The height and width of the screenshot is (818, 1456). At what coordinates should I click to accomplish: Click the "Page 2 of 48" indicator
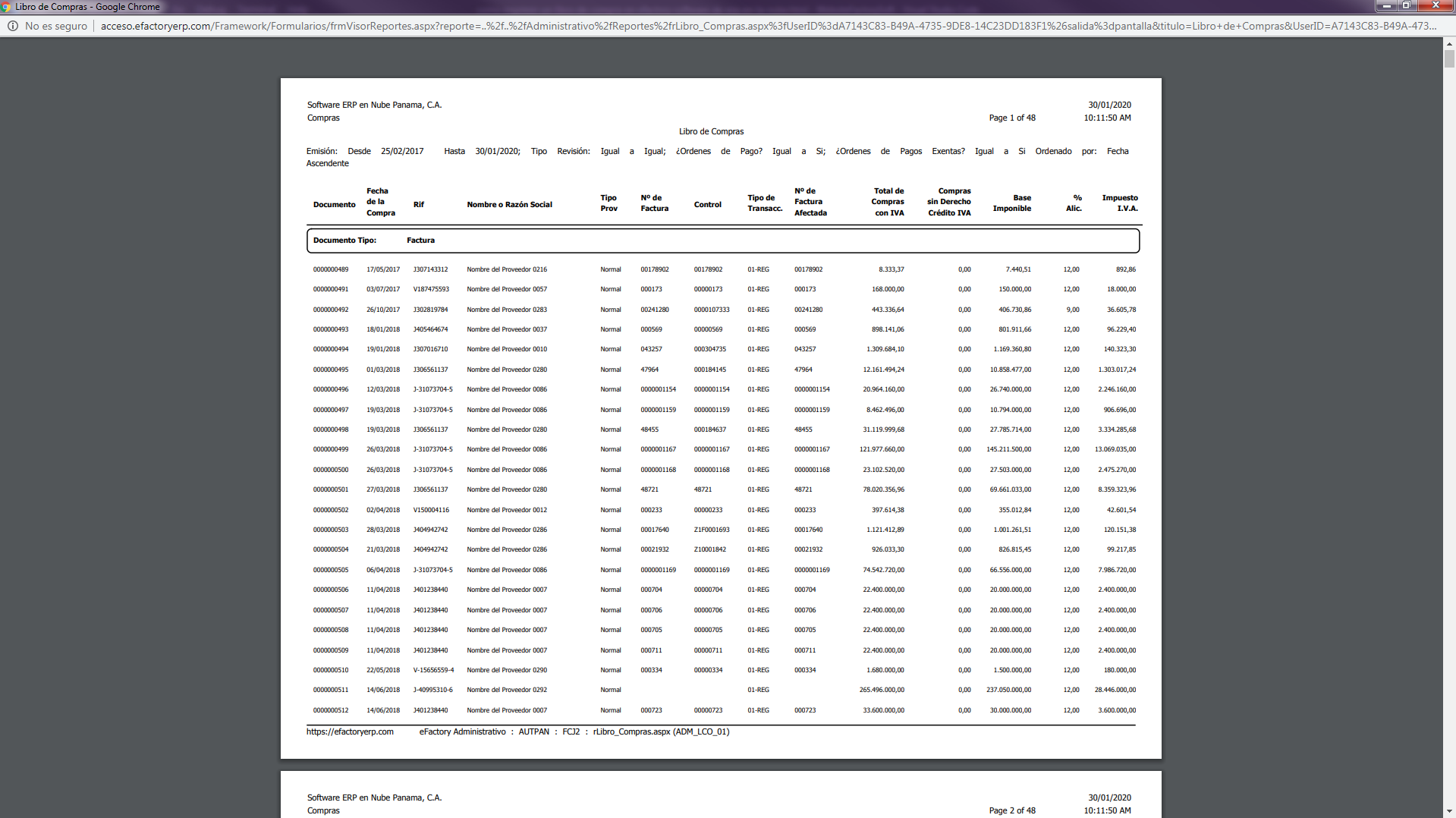(1012, 810)
